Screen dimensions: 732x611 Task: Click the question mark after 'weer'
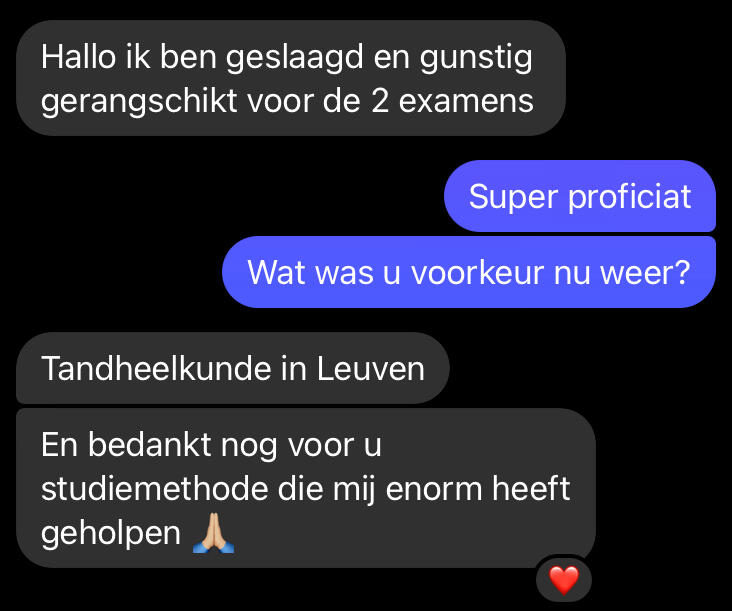[x=683, y=273]
